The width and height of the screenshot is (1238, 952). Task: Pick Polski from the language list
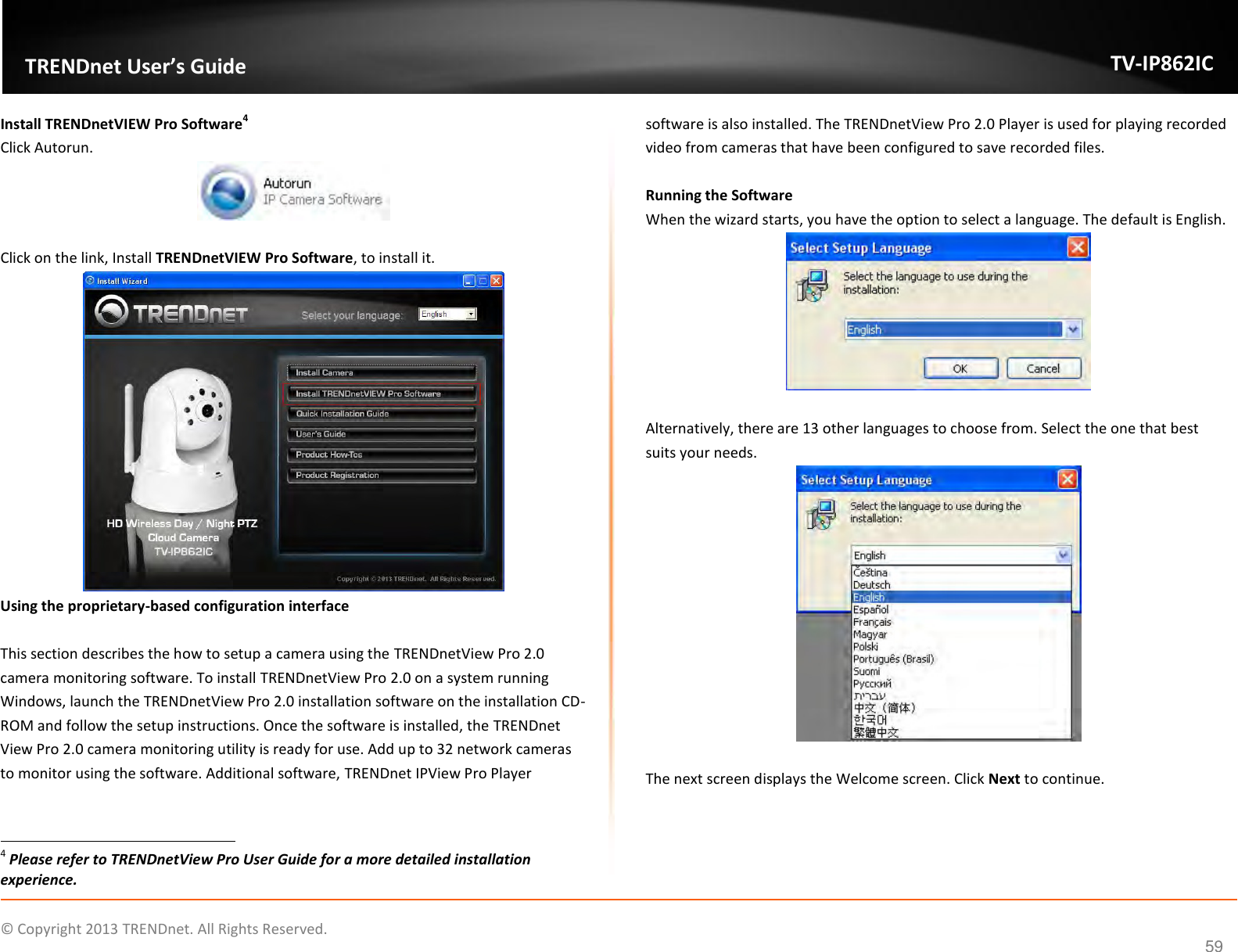pos(961,647)
